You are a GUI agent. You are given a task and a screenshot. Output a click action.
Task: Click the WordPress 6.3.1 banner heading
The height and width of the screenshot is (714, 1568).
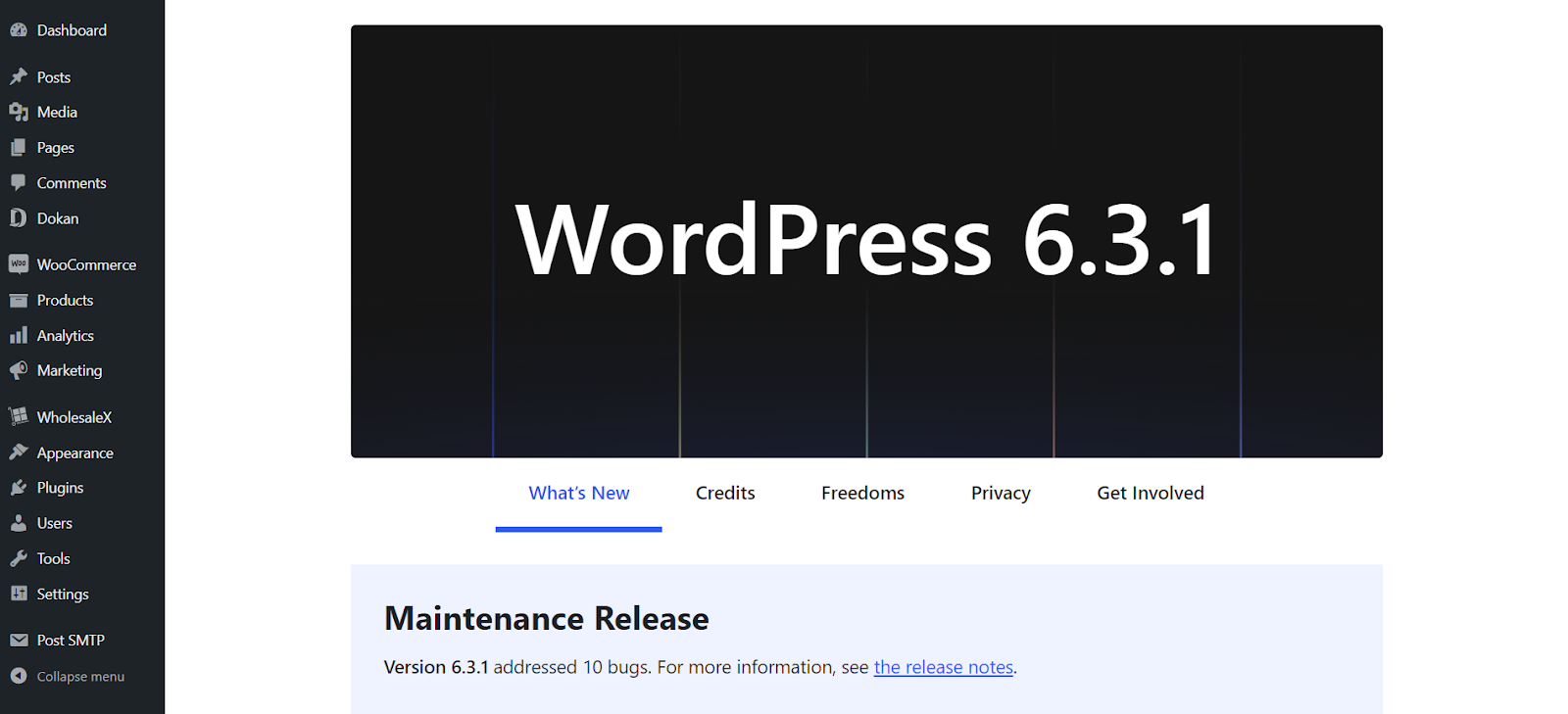coord(867,240)
